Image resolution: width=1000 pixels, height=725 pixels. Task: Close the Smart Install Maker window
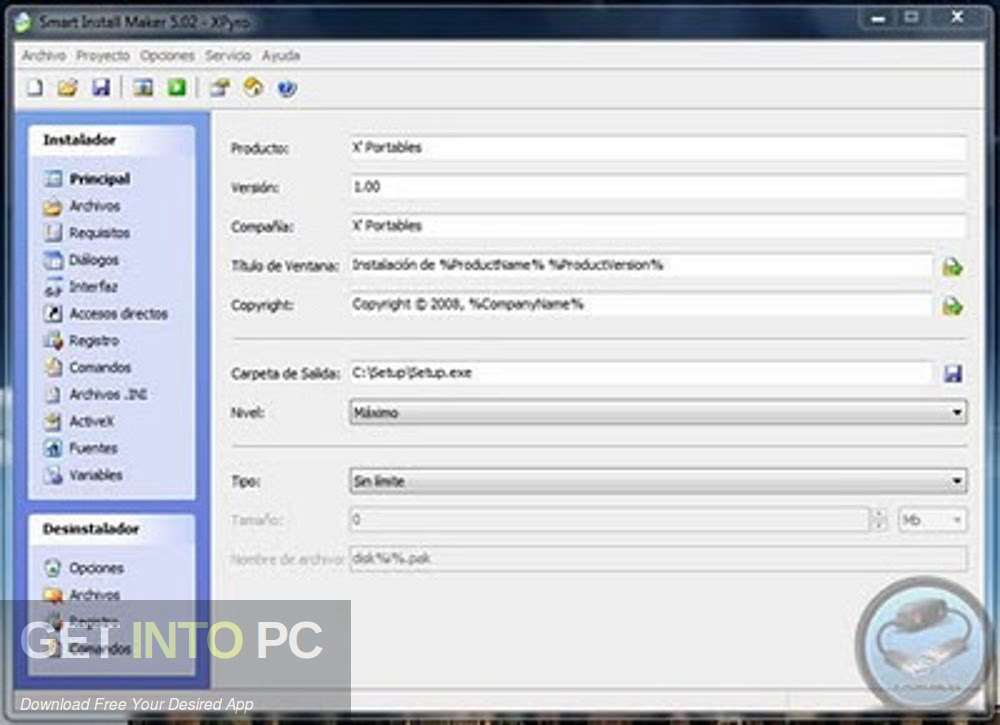pyautogui.click(x=957, y=17)
